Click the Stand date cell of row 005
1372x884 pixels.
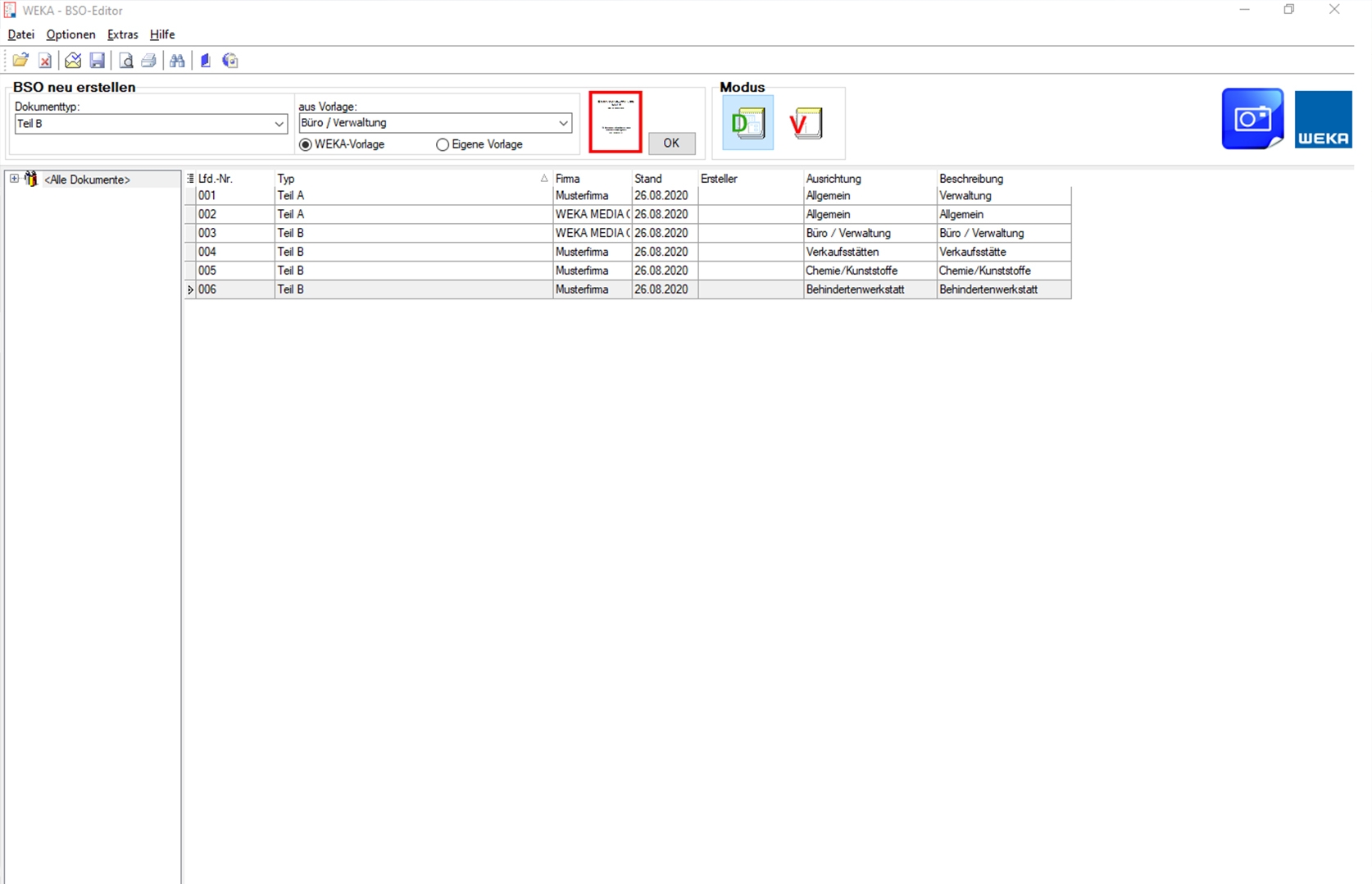pos(665,271)
